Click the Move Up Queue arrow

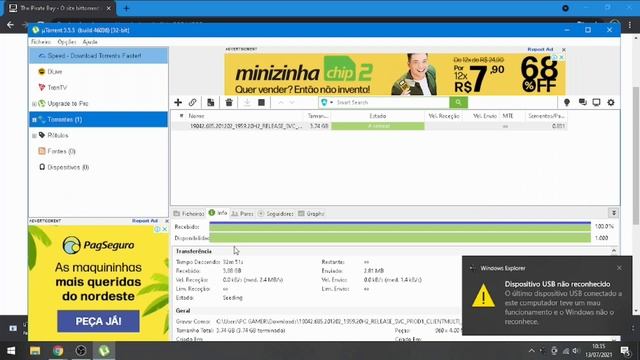pos(281,102)
